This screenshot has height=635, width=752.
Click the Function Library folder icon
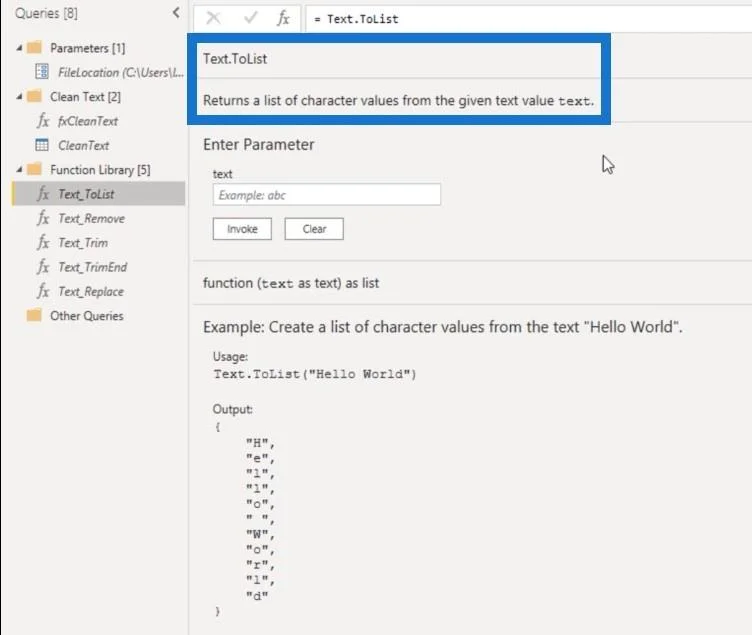point(34,169)
